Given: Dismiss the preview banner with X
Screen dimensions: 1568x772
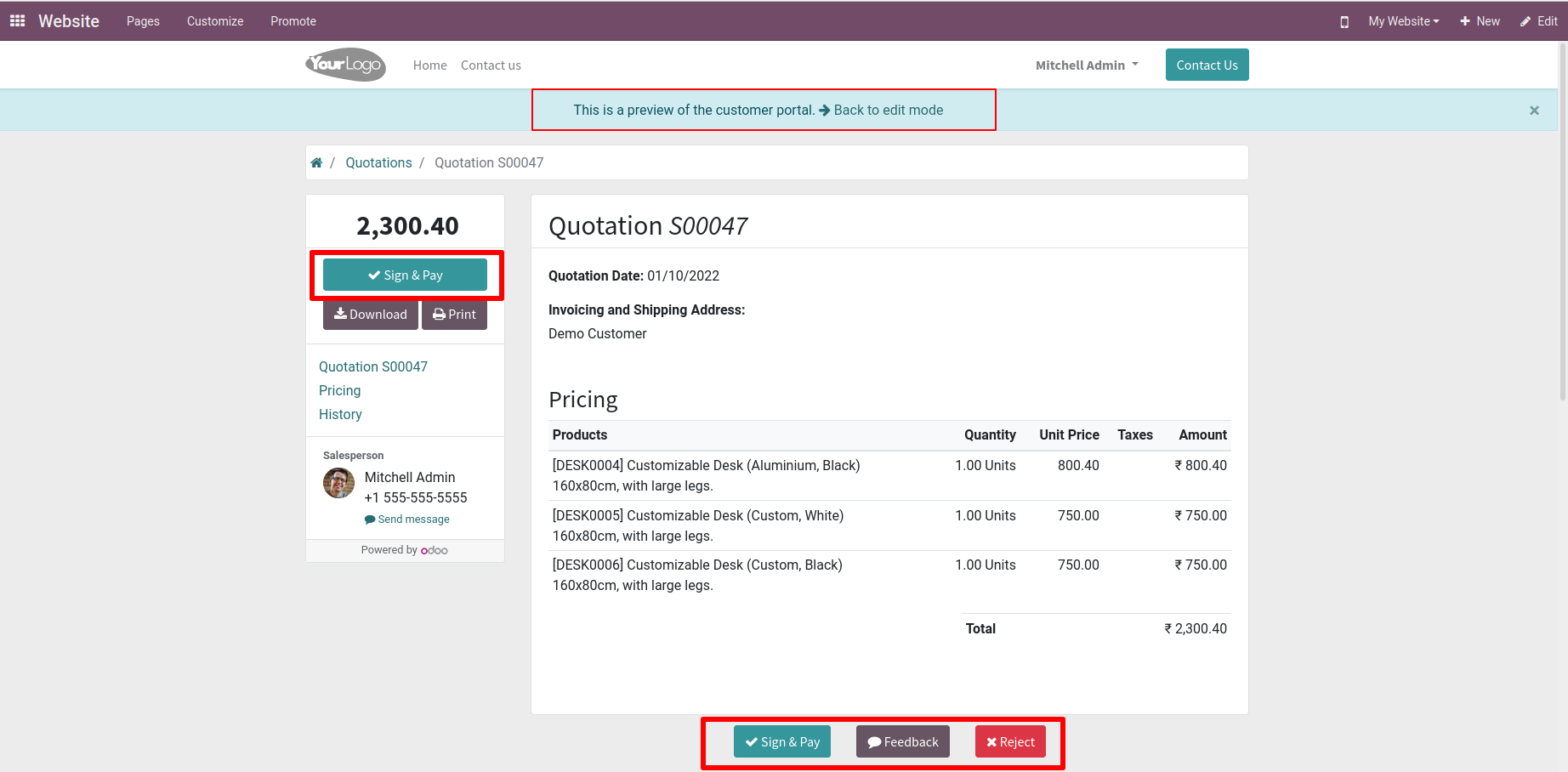Looking at the screenshot, I should point(1534,111).
